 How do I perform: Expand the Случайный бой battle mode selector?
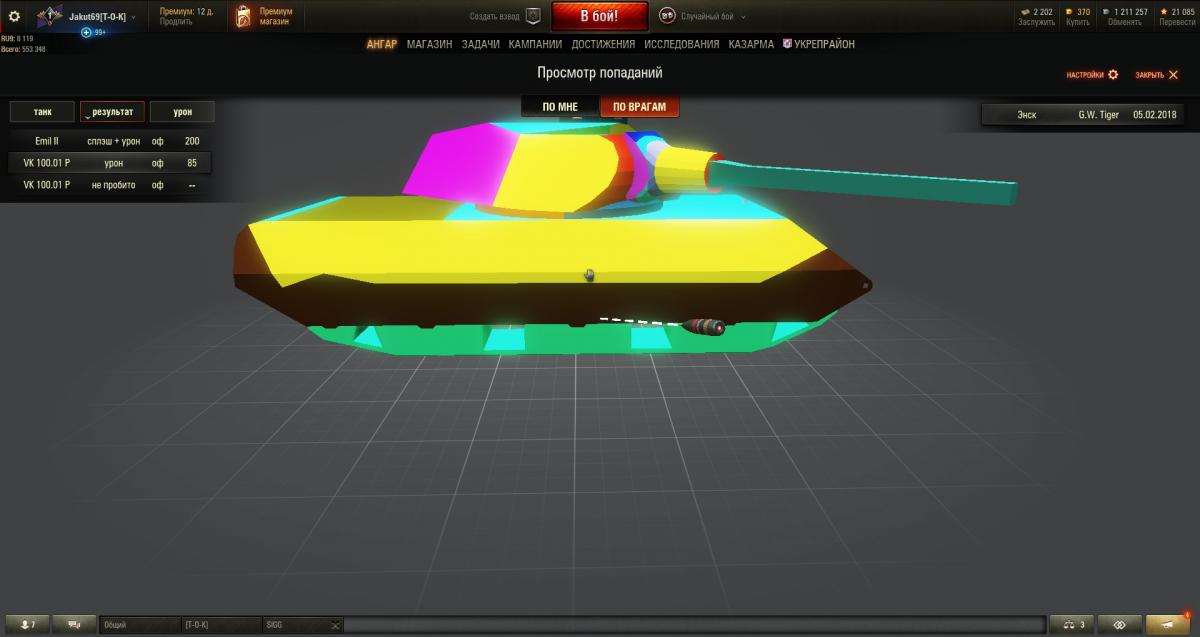point(712,16)
